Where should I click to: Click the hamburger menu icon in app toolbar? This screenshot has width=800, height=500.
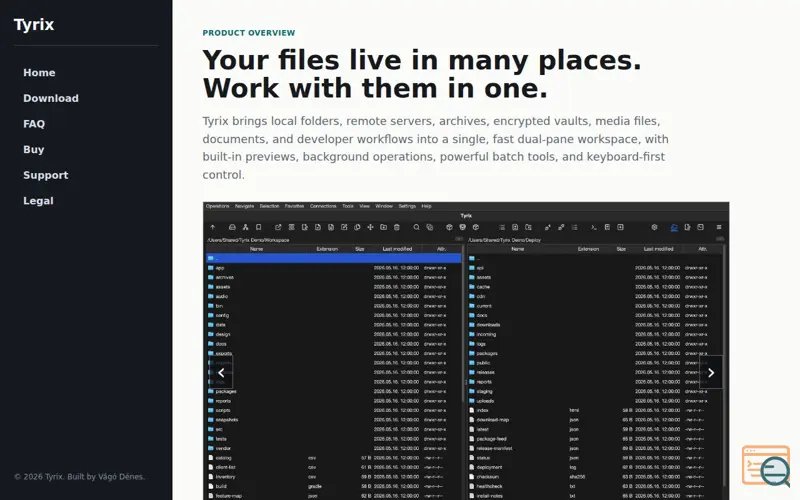(x=719, y=228)
